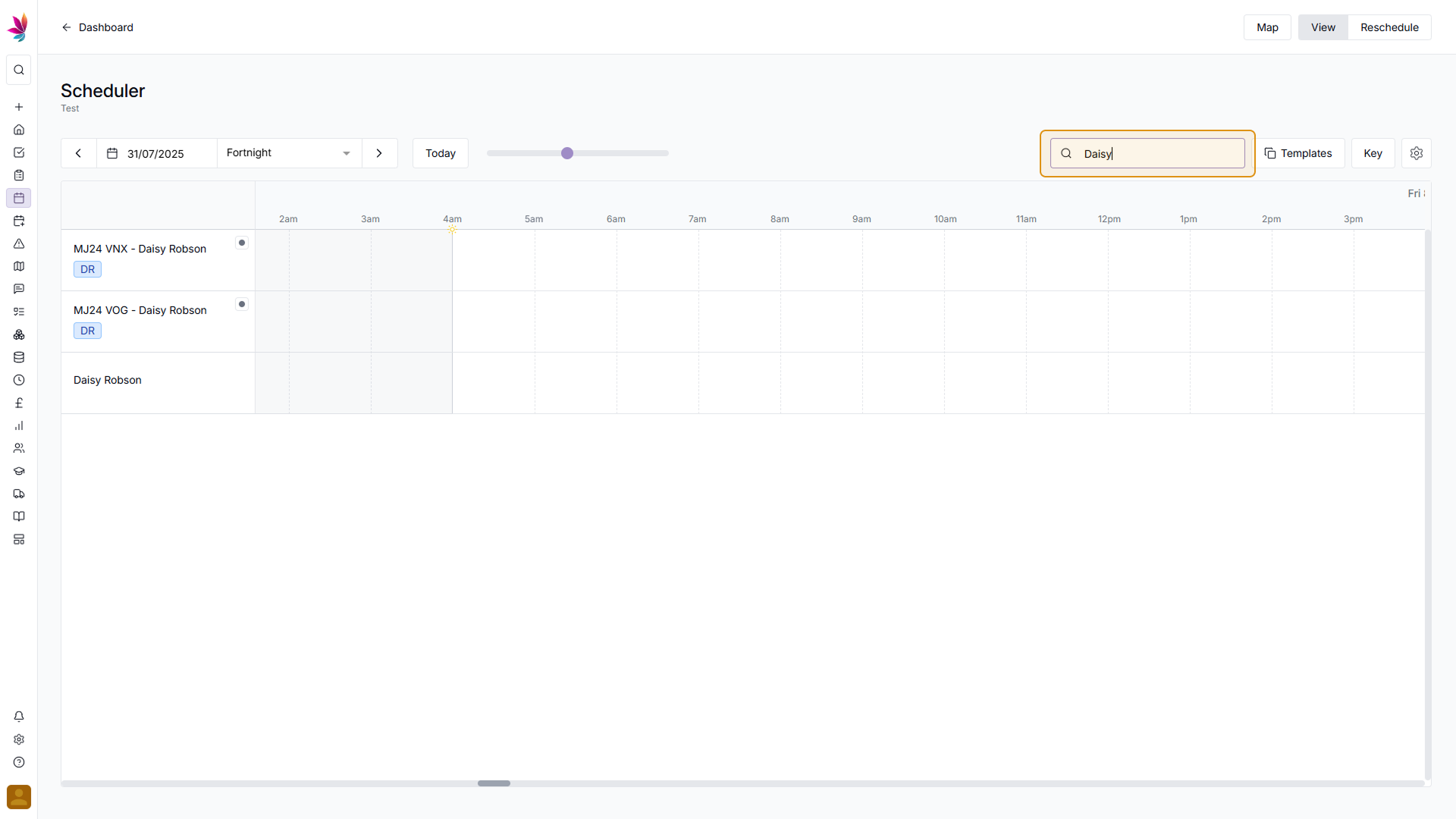
Task: Open the truck vehicle icon in the sidebar
Action: point(19,494)
